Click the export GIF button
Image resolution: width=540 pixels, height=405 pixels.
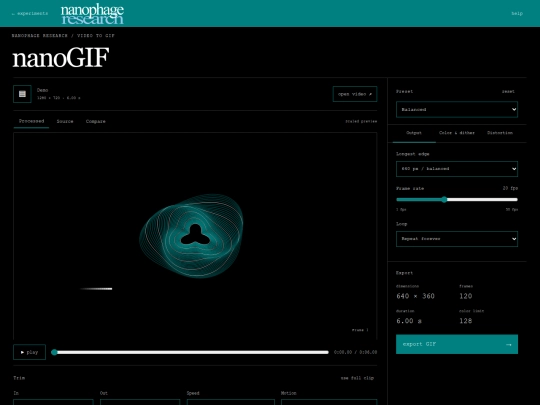coord(457,344)
